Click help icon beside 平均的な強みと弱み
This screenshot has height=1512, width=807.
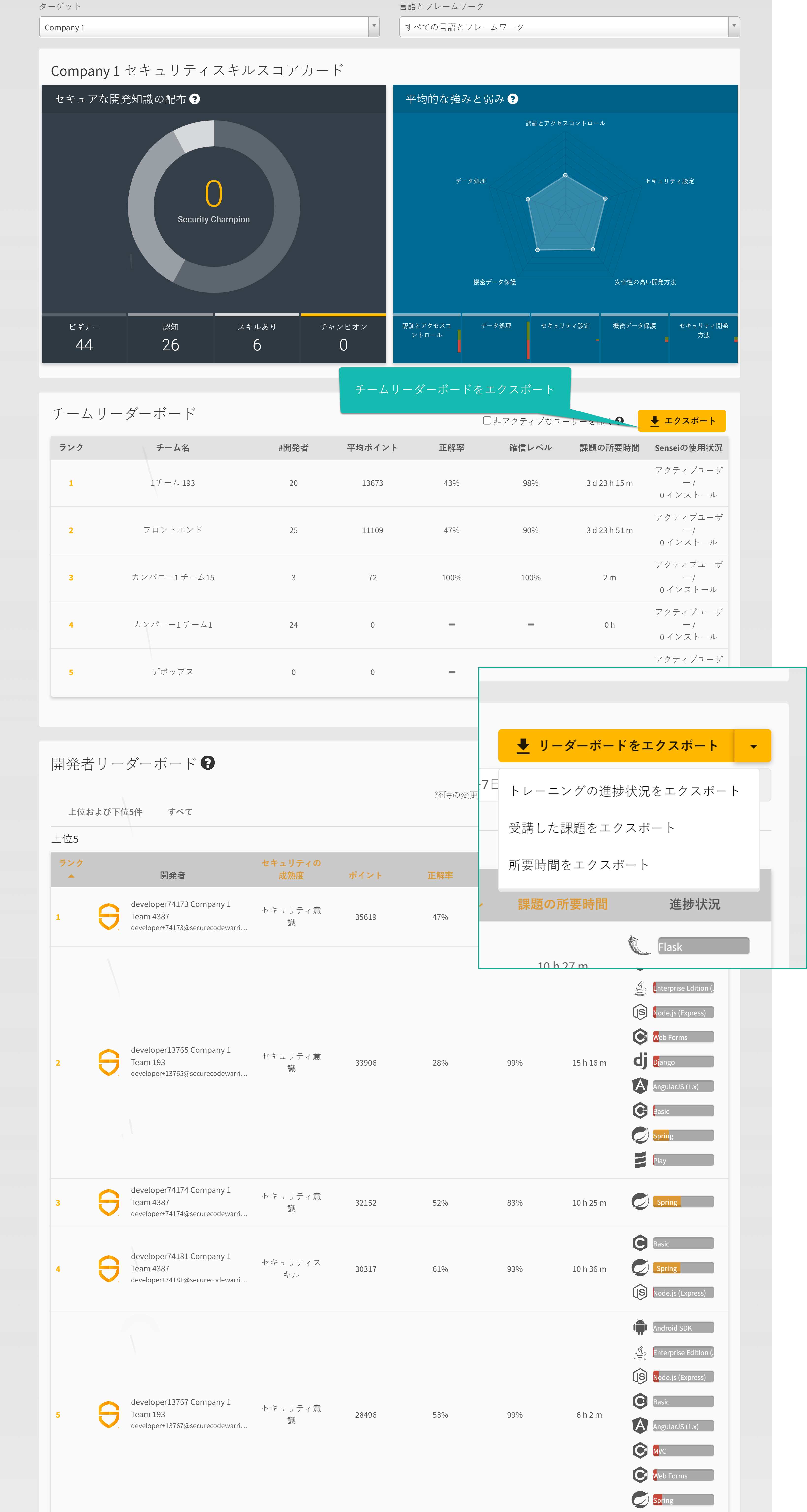tap(513, 99)
